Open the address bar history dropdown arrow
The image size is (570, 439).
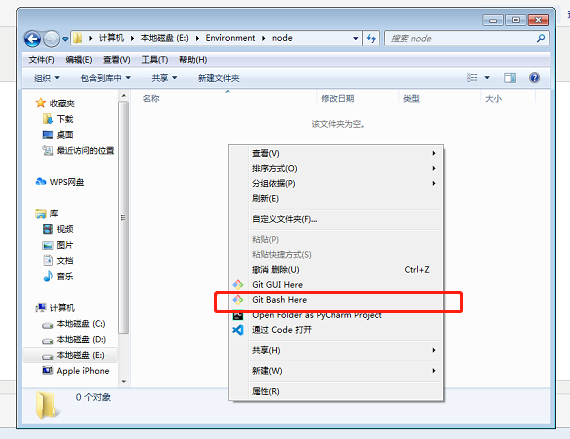356,38
